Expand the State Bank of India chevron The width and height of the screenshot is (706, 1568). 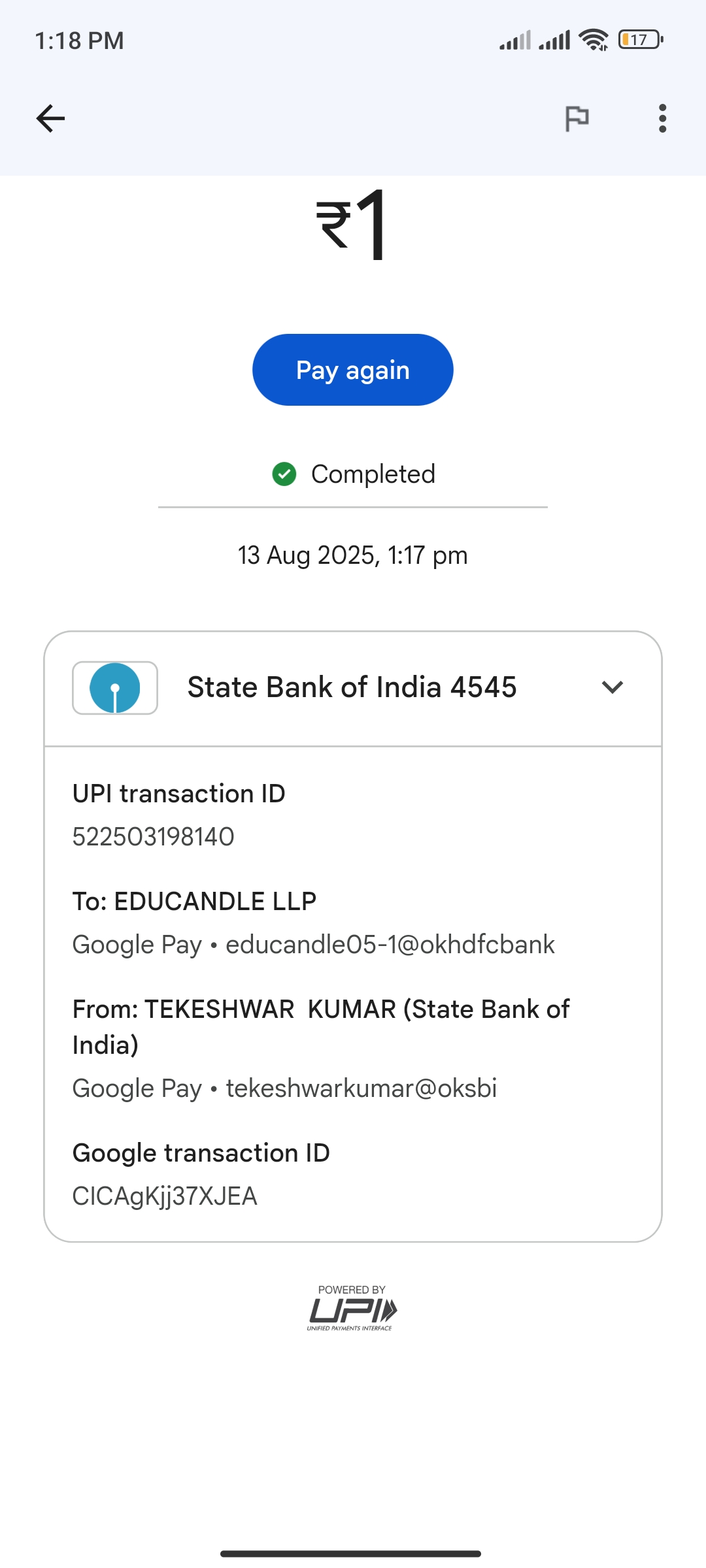point(613,687)
